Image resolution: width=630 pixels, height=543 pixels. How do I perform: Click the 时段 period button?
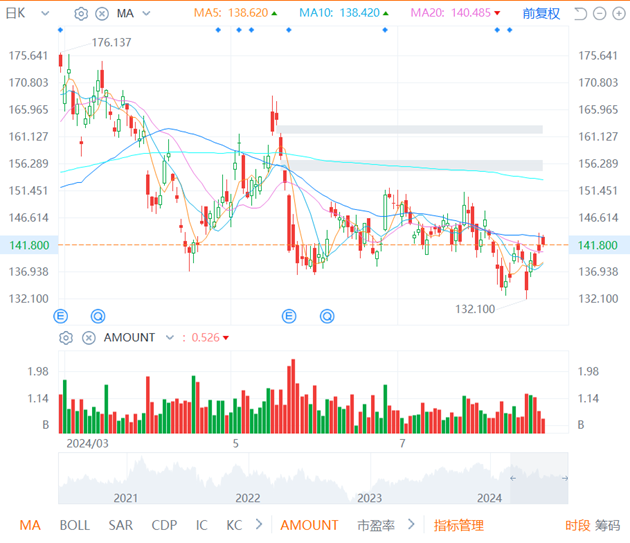click(577, 525)
